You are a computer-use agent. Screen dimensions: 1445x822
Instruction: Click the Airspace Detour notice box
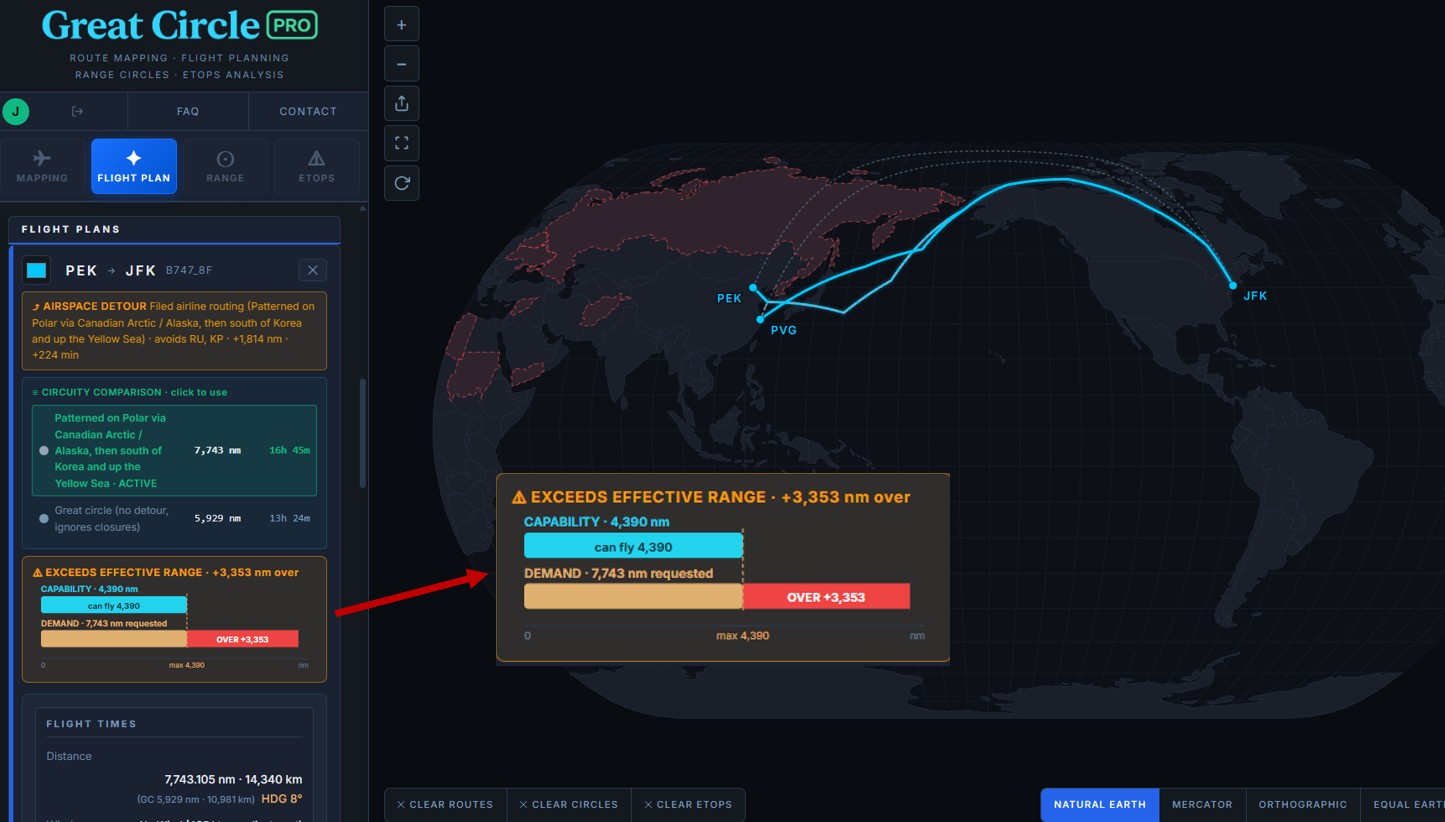point(174,331)
